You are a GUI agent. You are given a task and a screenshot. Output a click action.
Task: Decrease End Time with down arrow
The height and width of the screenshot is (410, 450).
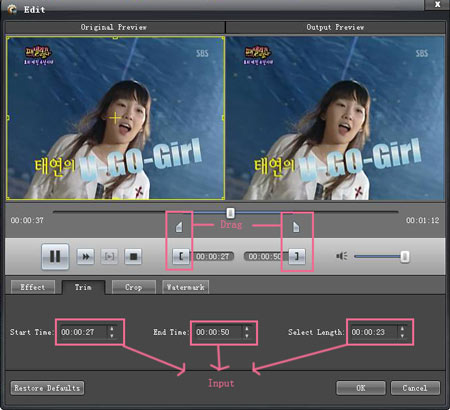coord(247,336)
